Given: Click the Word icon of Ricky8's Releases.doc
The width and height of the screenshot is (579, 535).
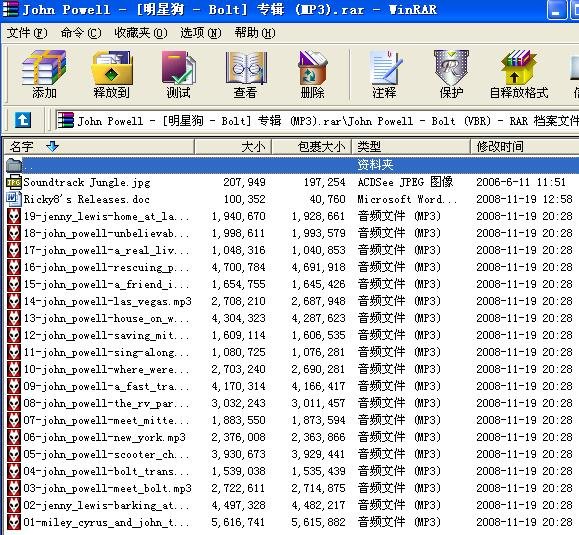Looking at the screenshot, I should point(14,199).
